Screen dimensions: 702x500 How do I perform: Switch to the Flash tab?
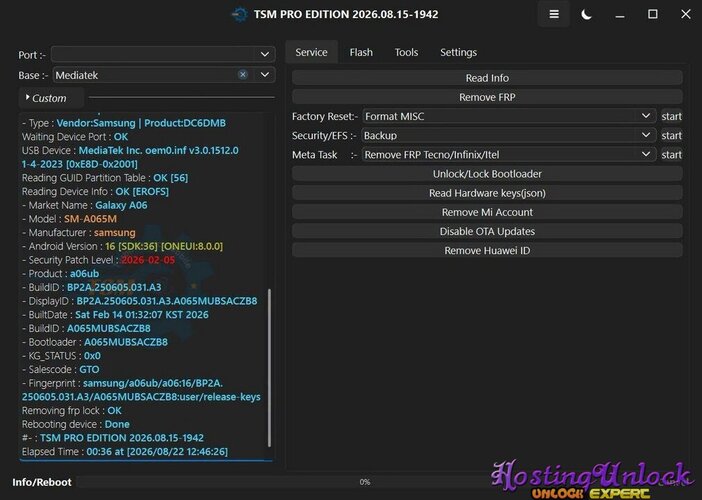361,52
